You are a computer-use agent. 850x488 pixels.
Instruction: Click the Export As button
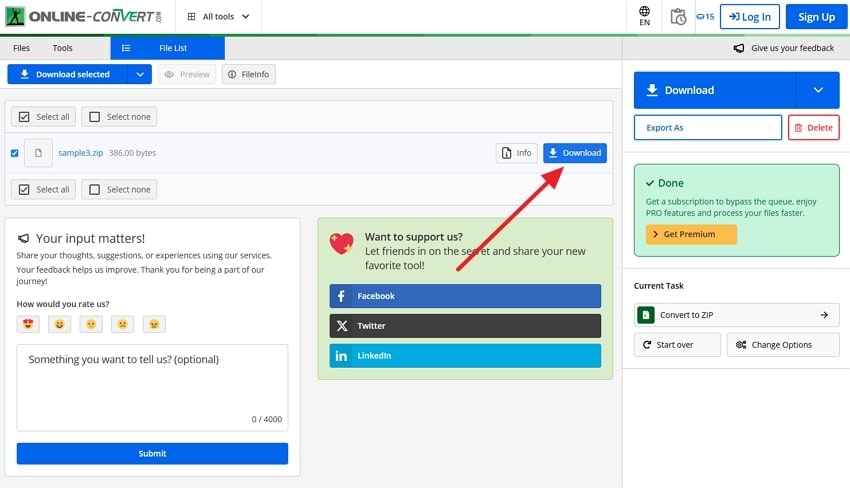pos(707,127)
